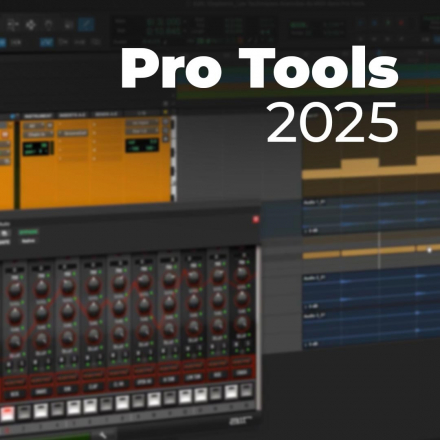Adjust the bottom knob of the SNARE channel
The height and width of the screenshot is (440, 440).
point(41,339)
